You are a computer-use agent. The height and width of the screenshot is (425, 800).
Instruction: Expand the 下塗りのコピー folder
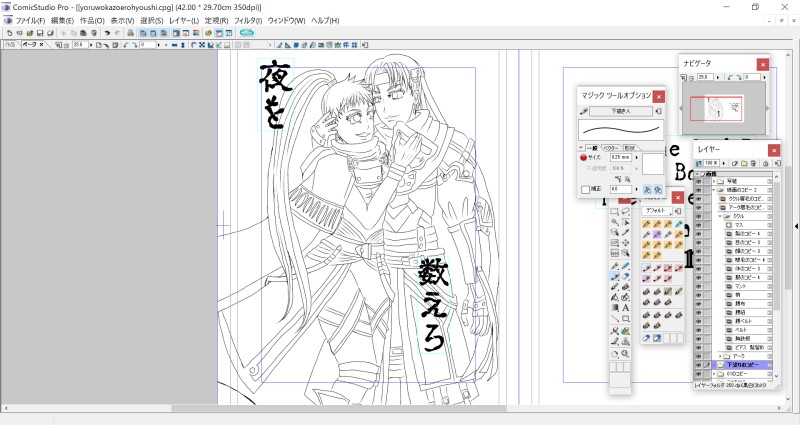point(714,365)
